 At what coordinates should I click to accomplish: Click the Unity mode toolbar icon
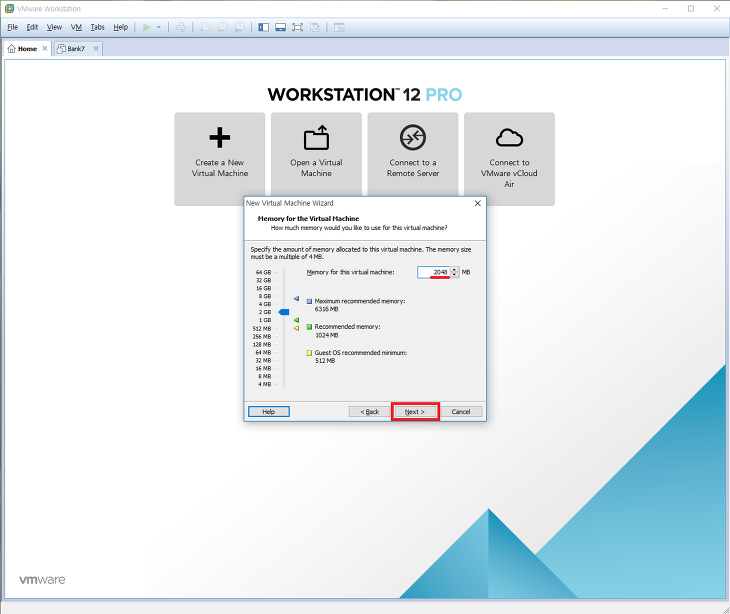tap(315, 27)
